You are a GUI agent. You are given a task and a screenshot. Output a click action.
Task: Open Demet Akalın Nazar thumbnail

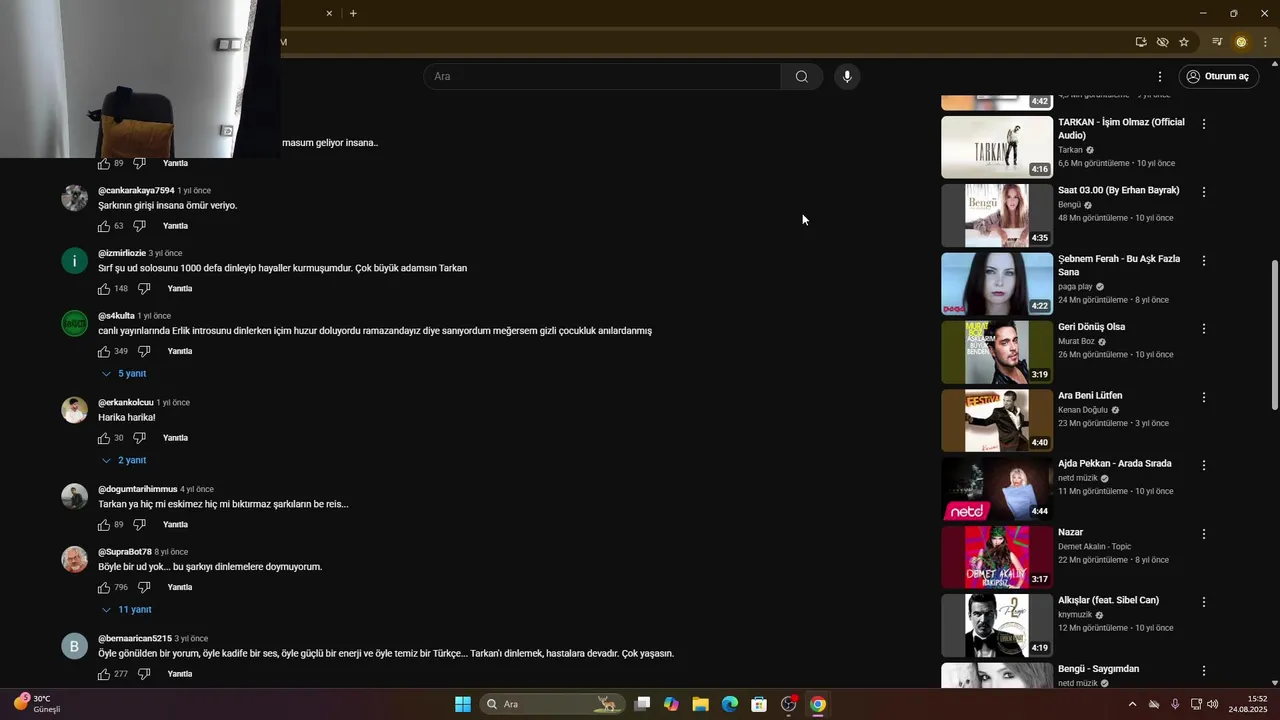[997, 557]
